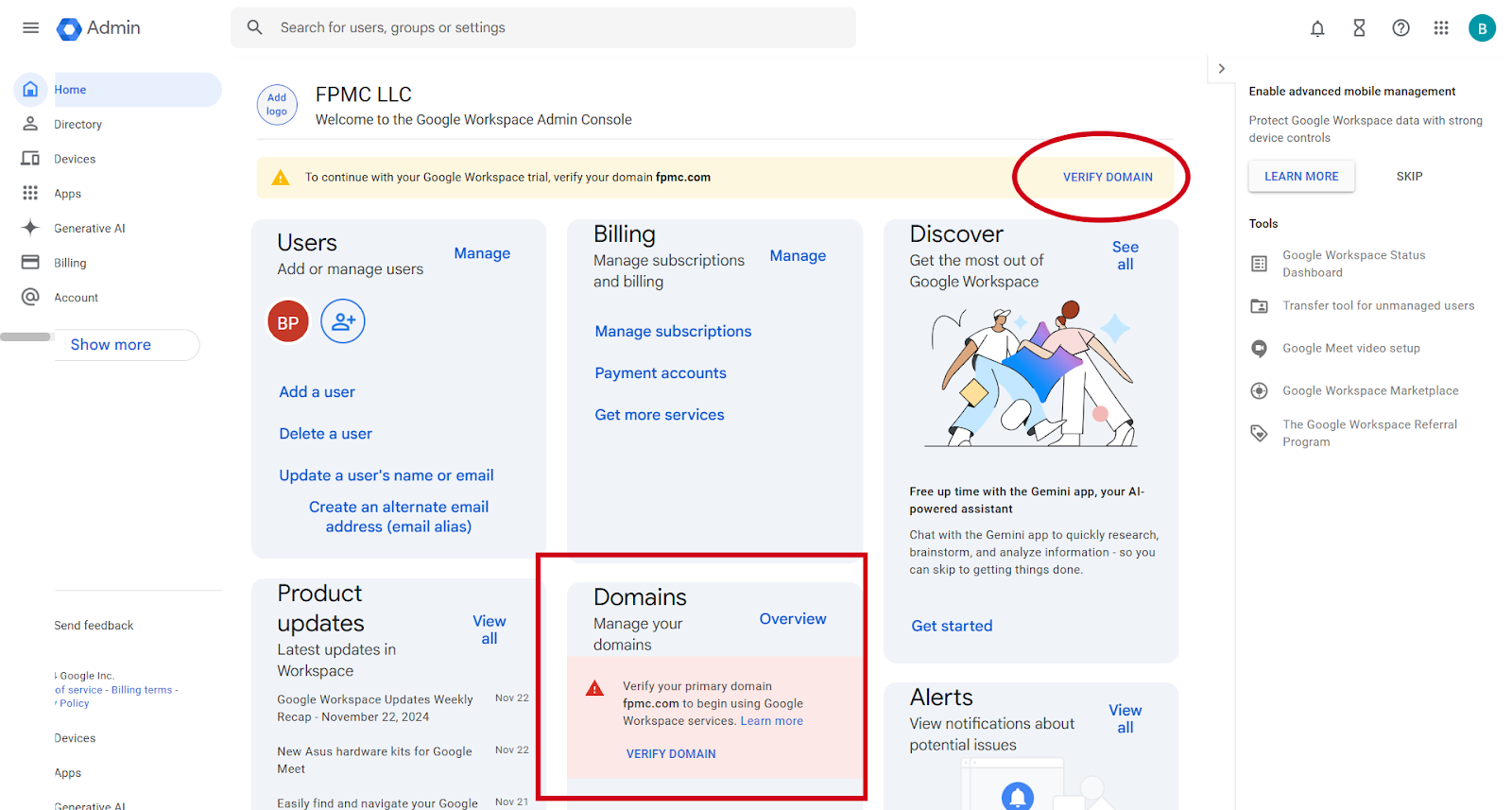Click the Account at-sign icon
The width and height of the screenshot is (1512, 810).
coord(30,297)
